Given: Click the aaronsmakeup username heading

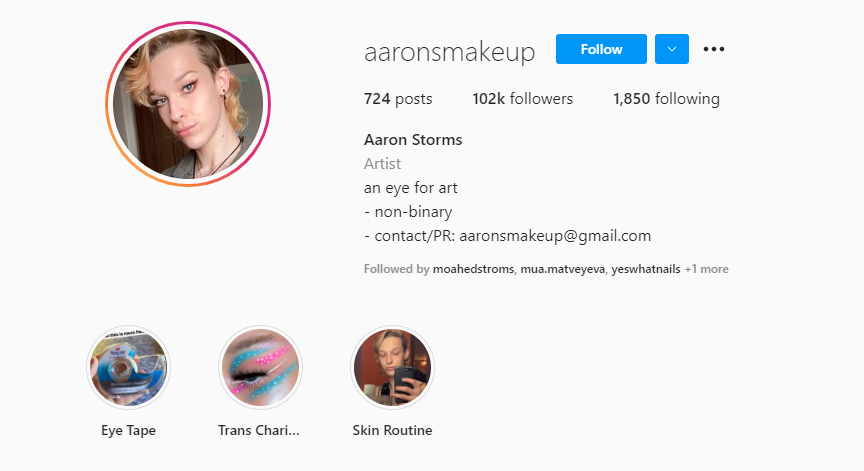Looking at the screenshot, I should pyautogui.click(x=450, y=52).
